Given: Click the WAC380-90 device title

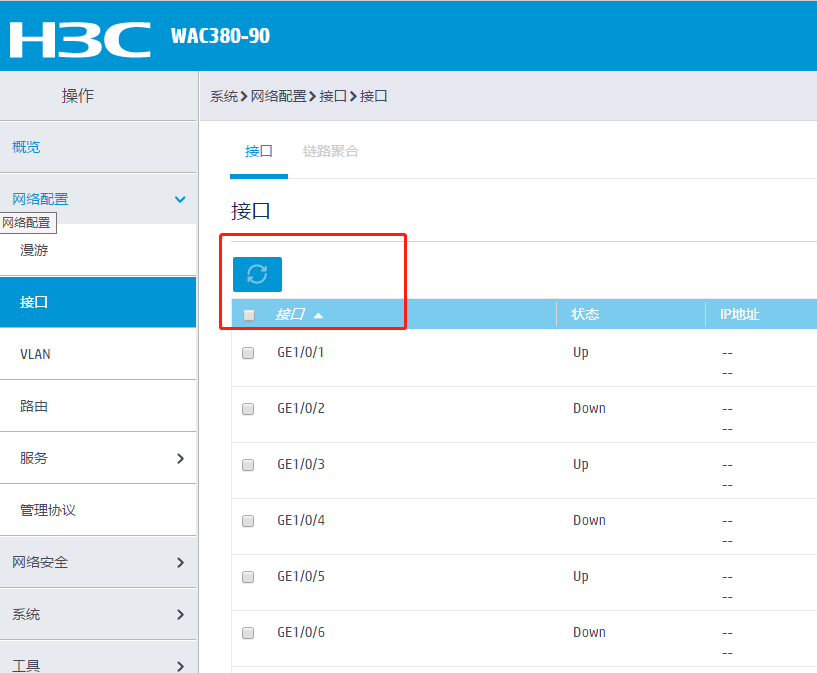Looking at the screenshot, I should tap(220, 36).
